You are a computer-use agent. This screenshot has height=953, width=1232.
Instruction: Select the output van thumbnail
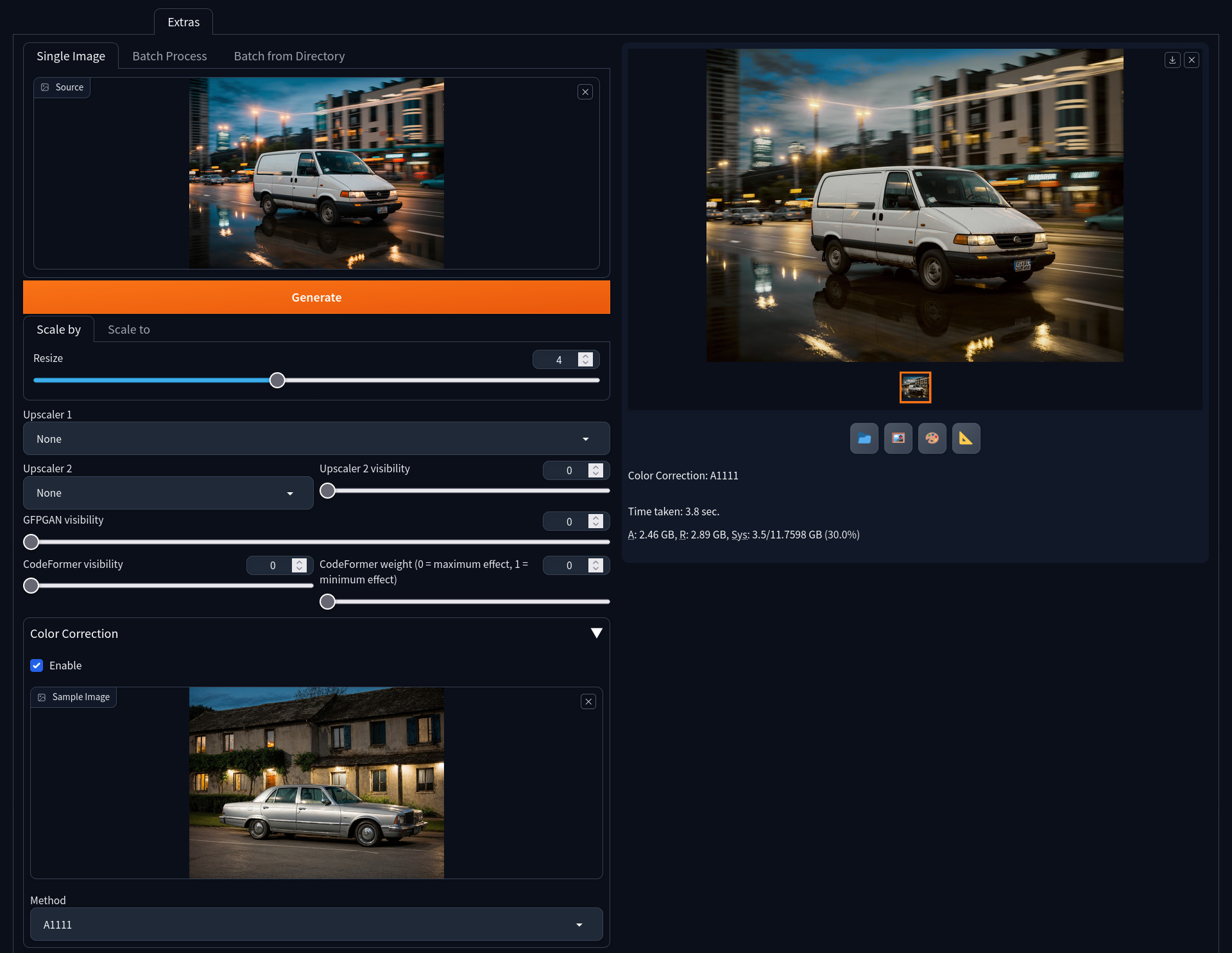pyautogui.click(x=915, y=388)
